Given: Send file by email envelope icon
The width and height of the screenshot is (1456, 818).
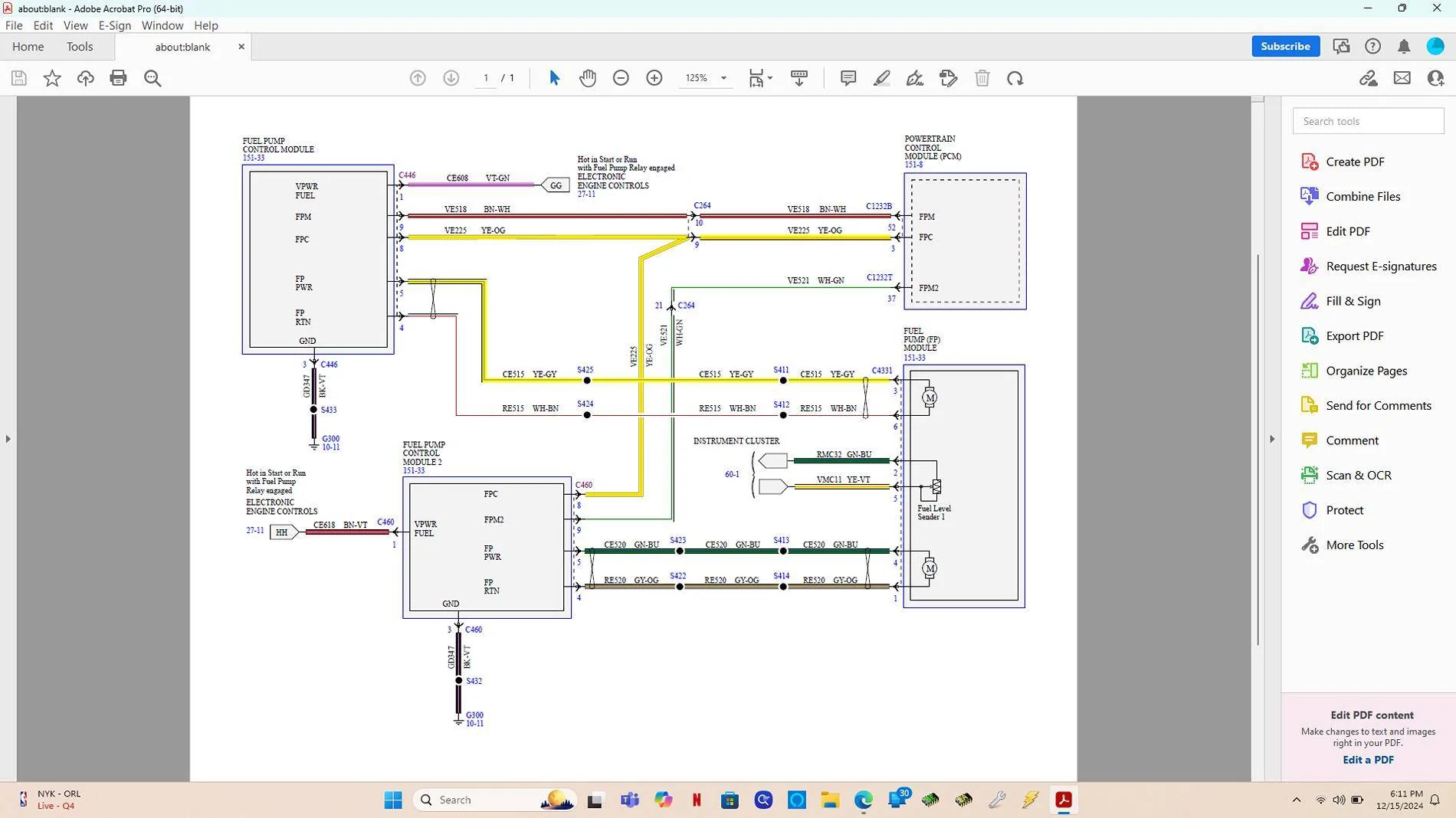Looking at the screenshot, I should (x=1402, y=78).
